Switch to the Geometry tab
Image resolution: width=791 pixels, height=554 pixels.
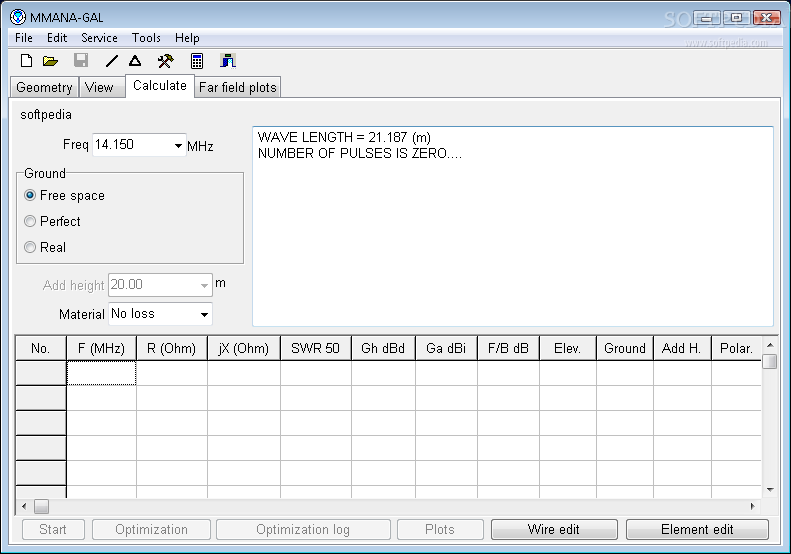tap(44, 87)
